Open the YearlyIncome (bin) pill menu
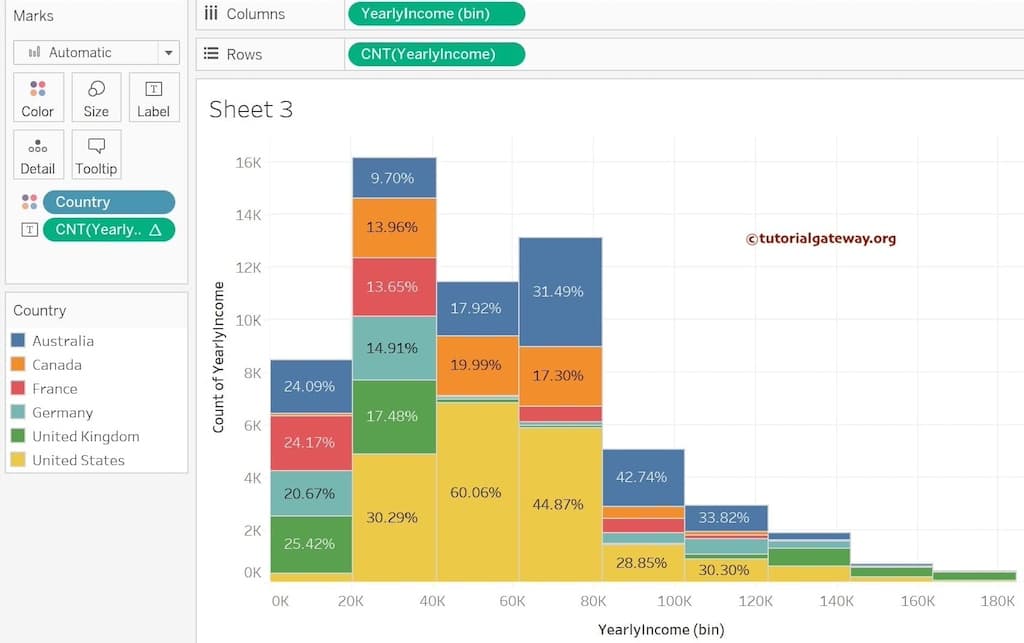Image resolution: width=1024 pixels, height=643 pixels. (x=436, y=13)
